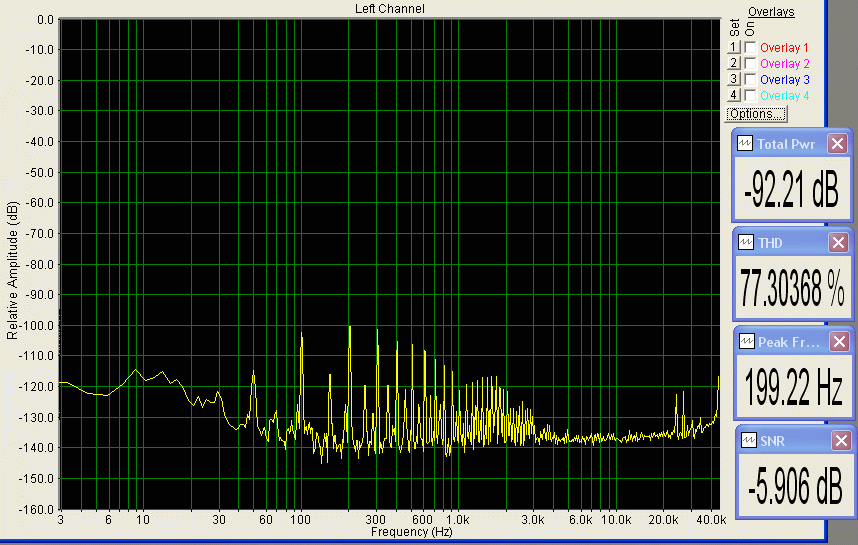The width and height of the screenshot is (858, 545).
Task: Click the Total Pwr panel waveform icon
Action: [745, 143]
